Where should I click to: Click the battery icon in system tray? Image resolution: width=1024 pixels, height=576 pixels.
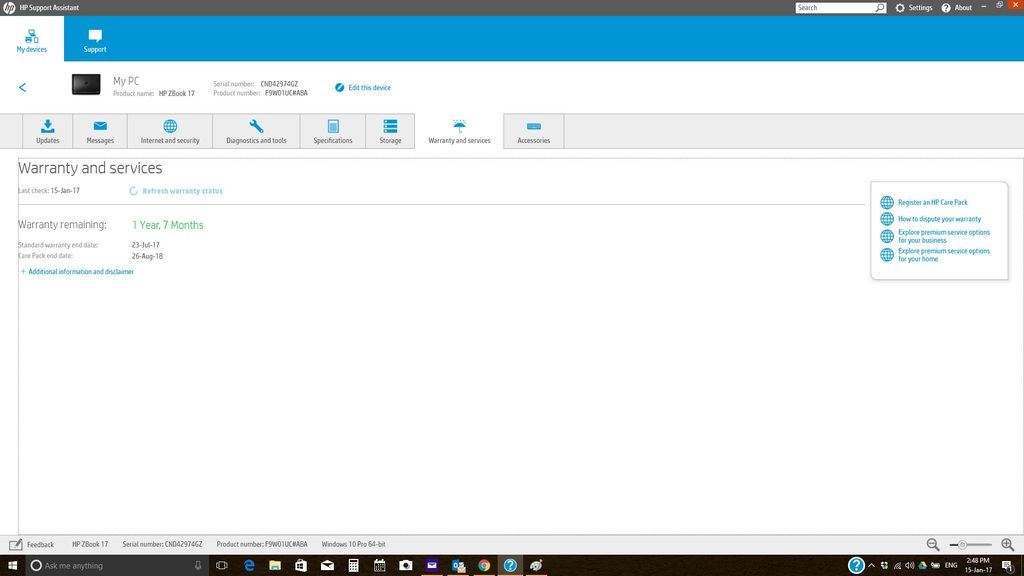[x=935, y=566]
